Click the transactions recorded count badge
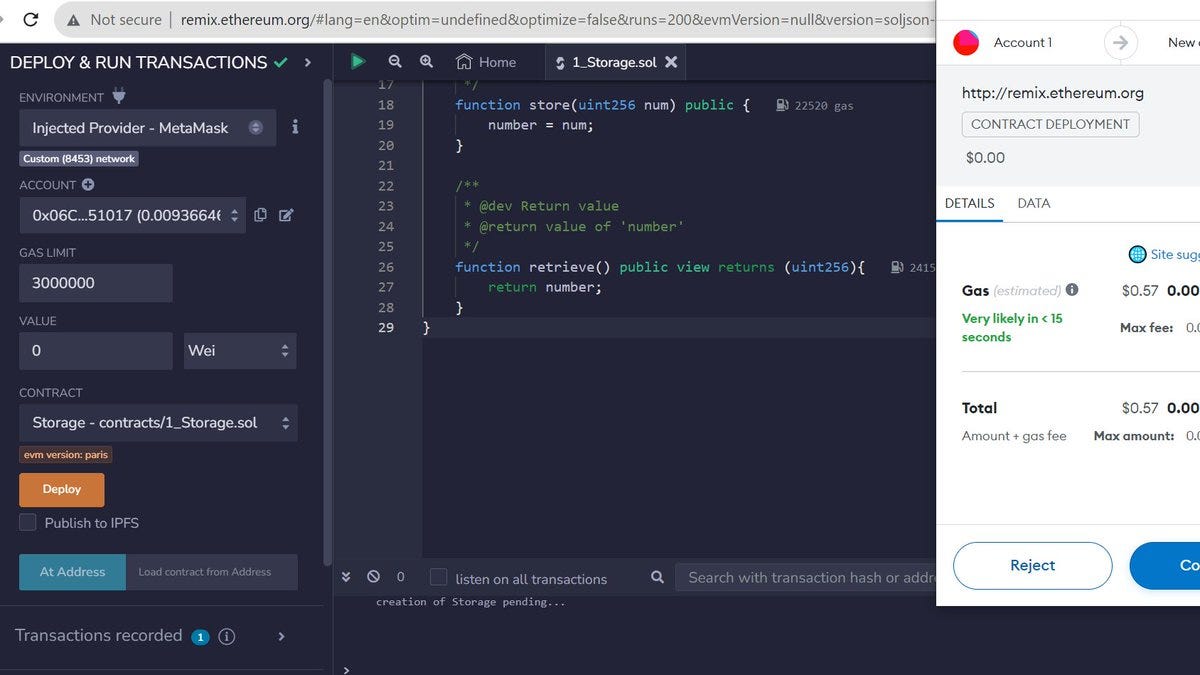Screen dimensions: 1200x675 (x=200, y=637)
